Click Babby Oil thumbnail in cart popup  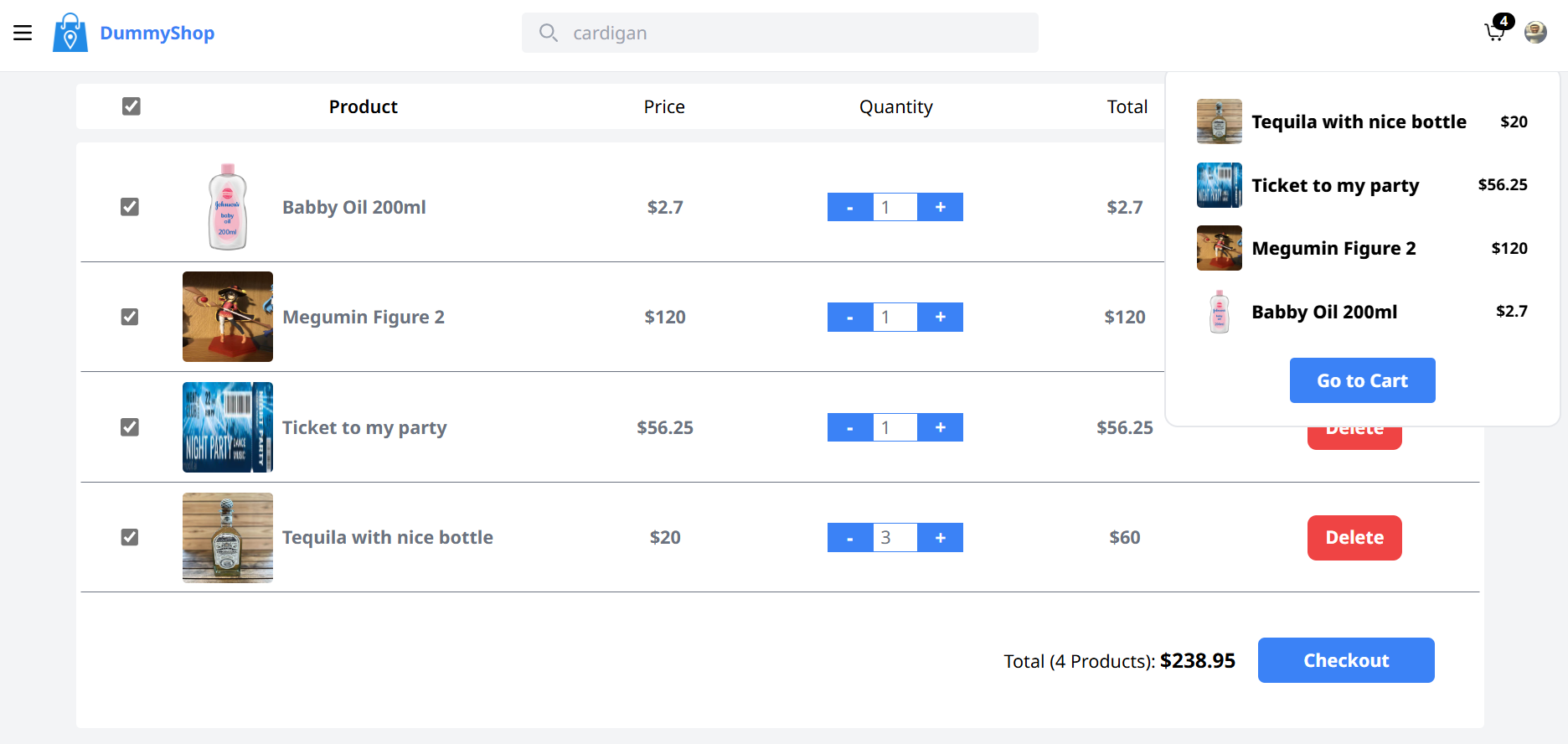tap(1220, 312)
